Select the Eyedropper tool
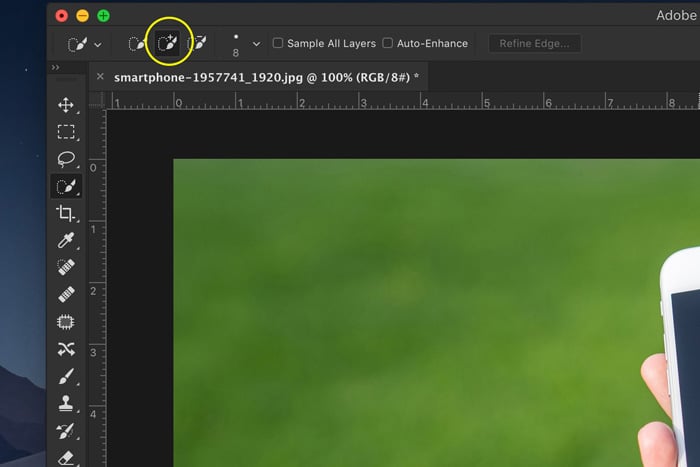The image size is (700, 467). click(66, 241)
